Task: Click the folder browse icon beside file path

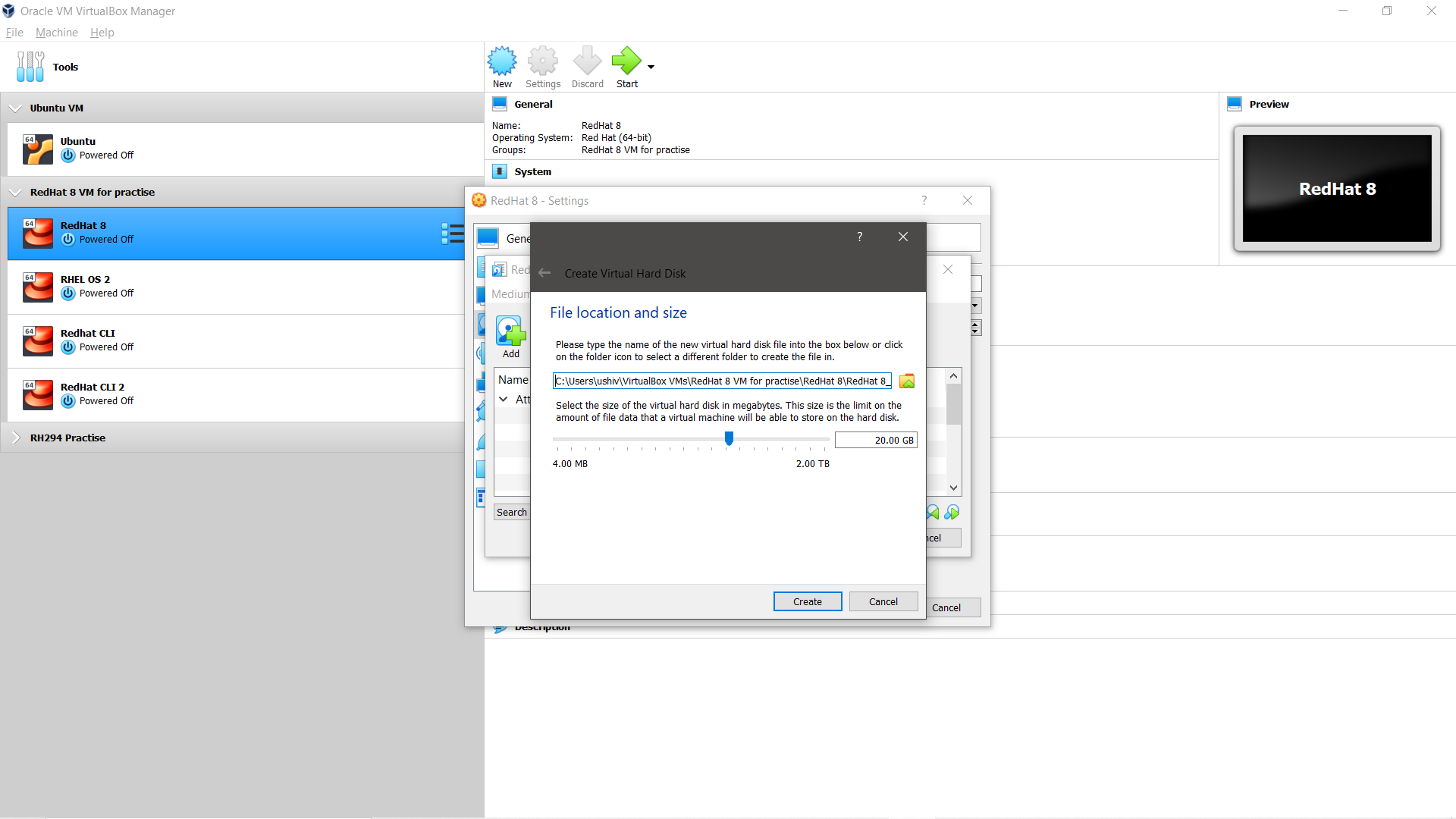Action: coord(907,381)
